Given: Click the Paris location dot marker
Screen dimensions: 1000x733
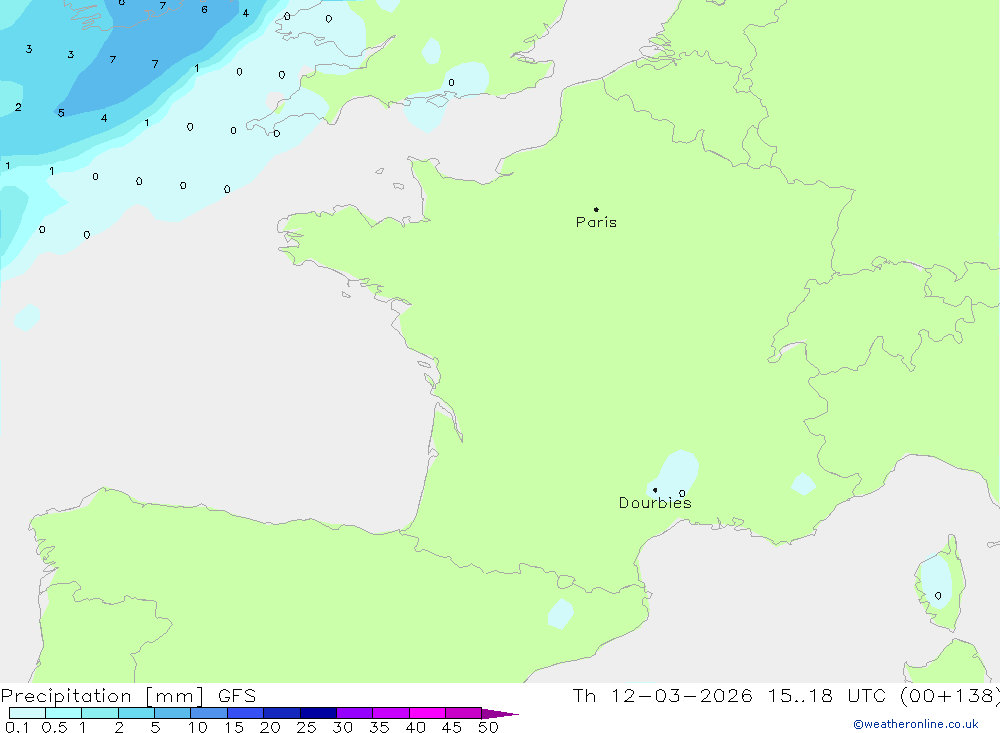Looking at the screenshot, I should click(x=596, y=209).
